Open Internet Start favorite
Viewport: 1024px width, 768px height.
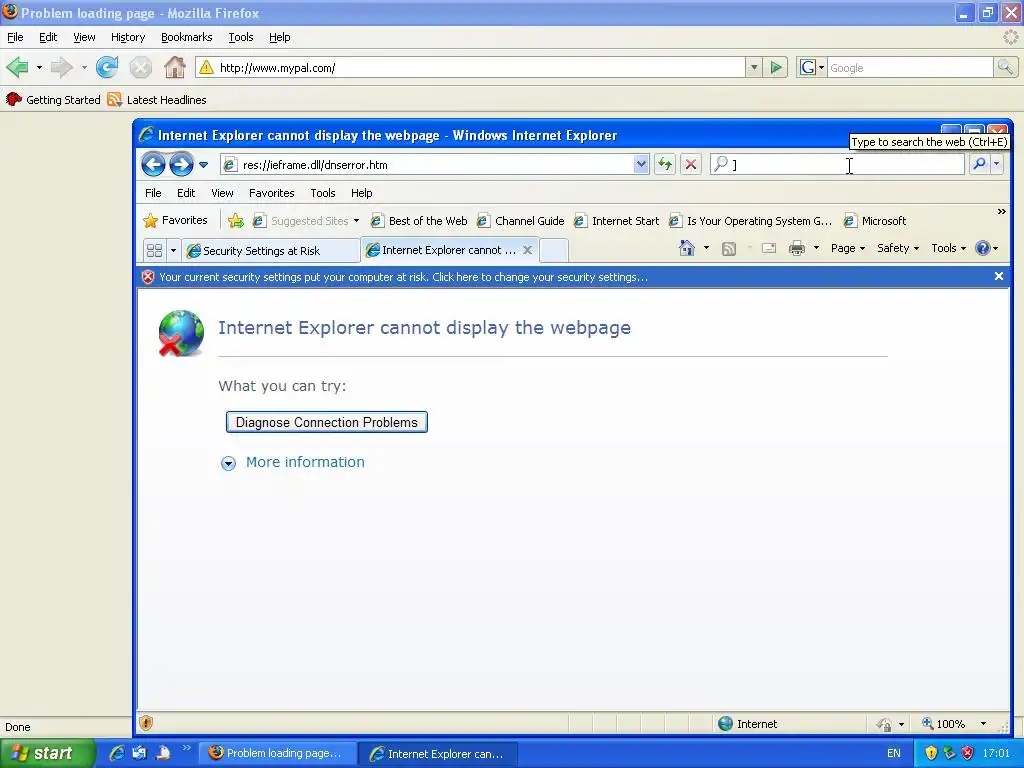coord(616,221)
